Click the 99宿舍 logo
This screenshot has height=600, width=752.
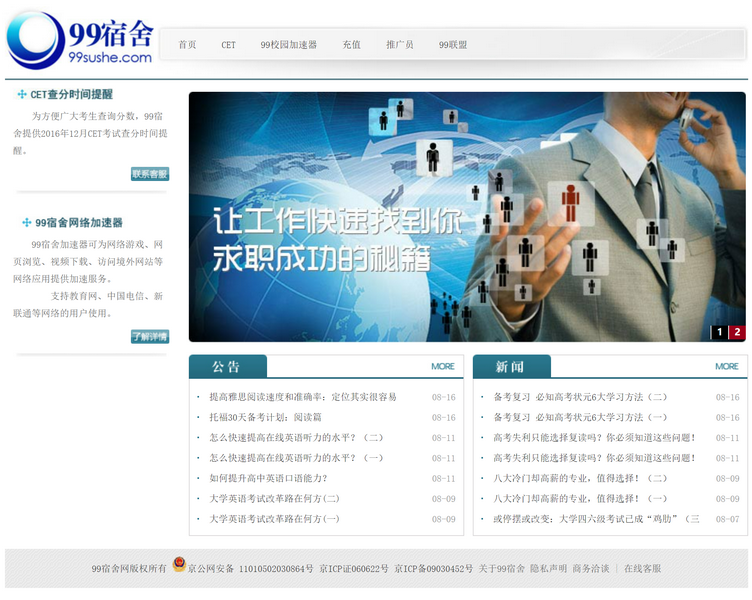80,41
